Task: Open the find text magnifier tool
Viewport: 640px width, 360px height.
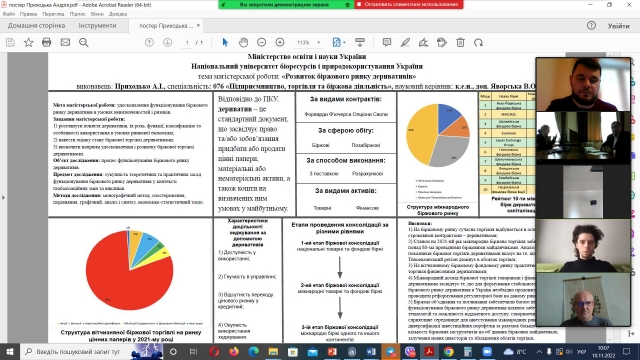Action: pos(84,42)
